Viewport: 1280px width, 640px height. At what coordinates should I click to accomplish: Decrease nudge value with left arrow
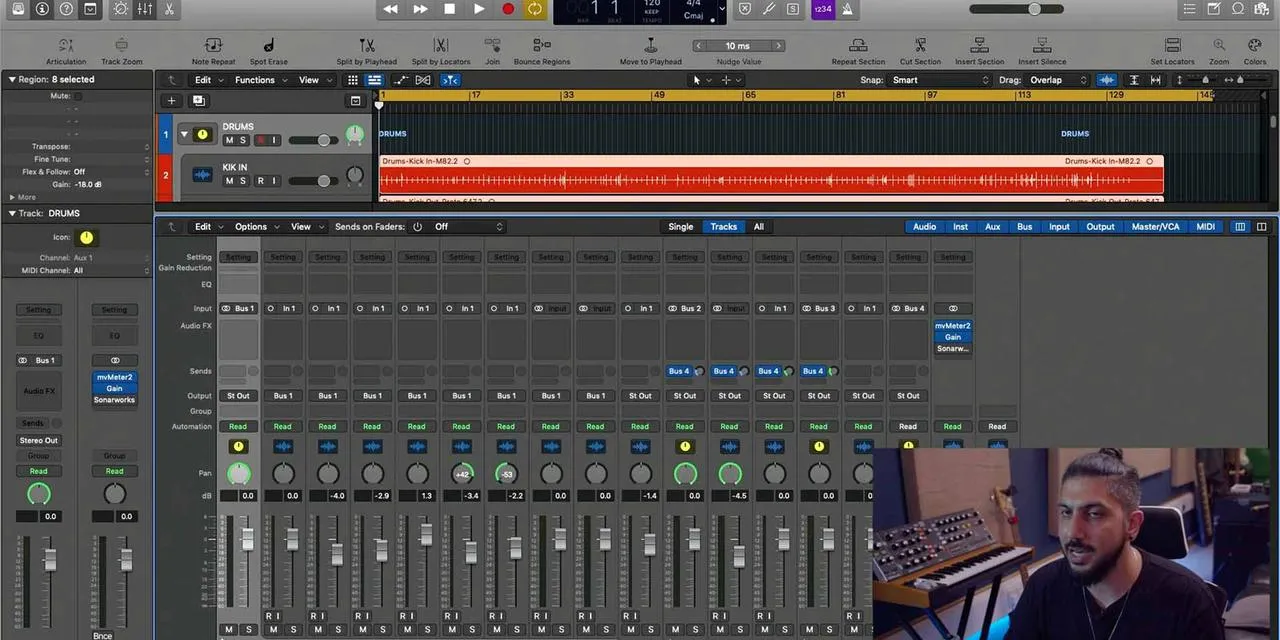pos(697,46)
